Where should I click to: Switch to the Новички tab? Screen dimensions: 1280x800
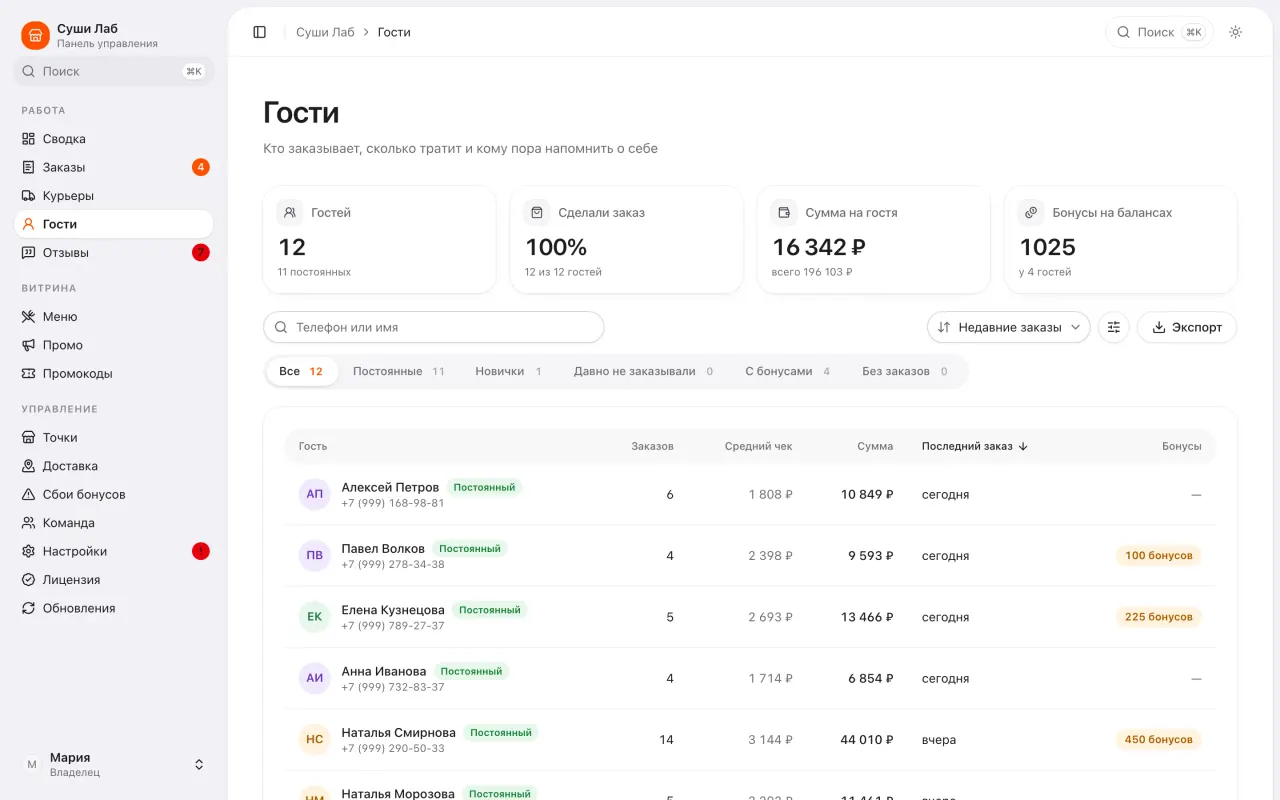coord(509,372)
